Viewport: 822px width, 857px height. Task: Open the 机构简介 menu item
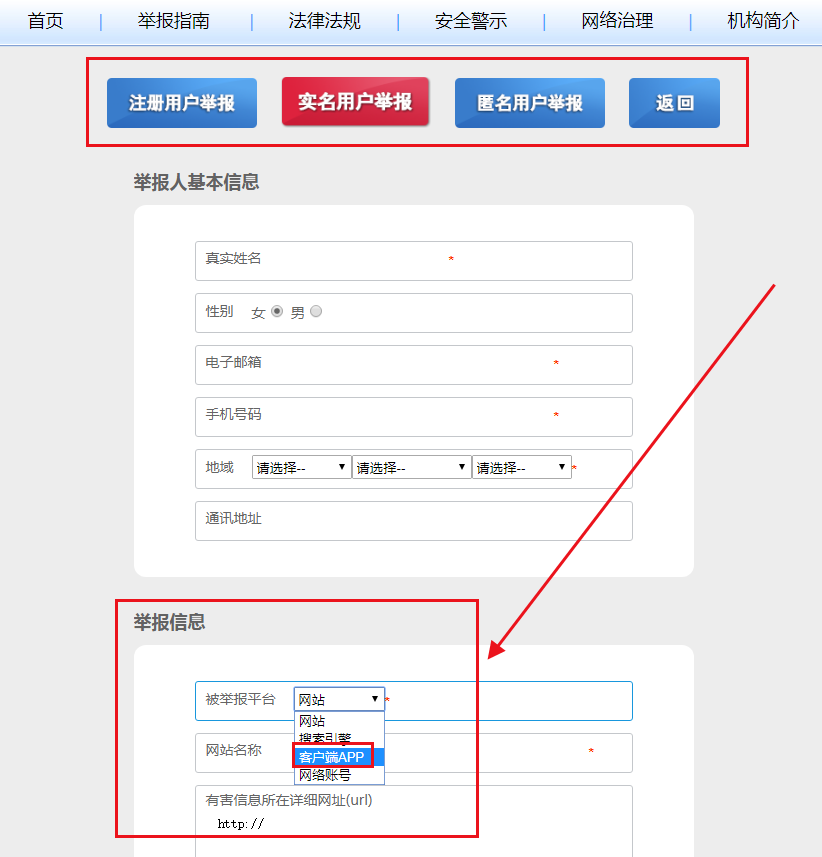(763, 21)
